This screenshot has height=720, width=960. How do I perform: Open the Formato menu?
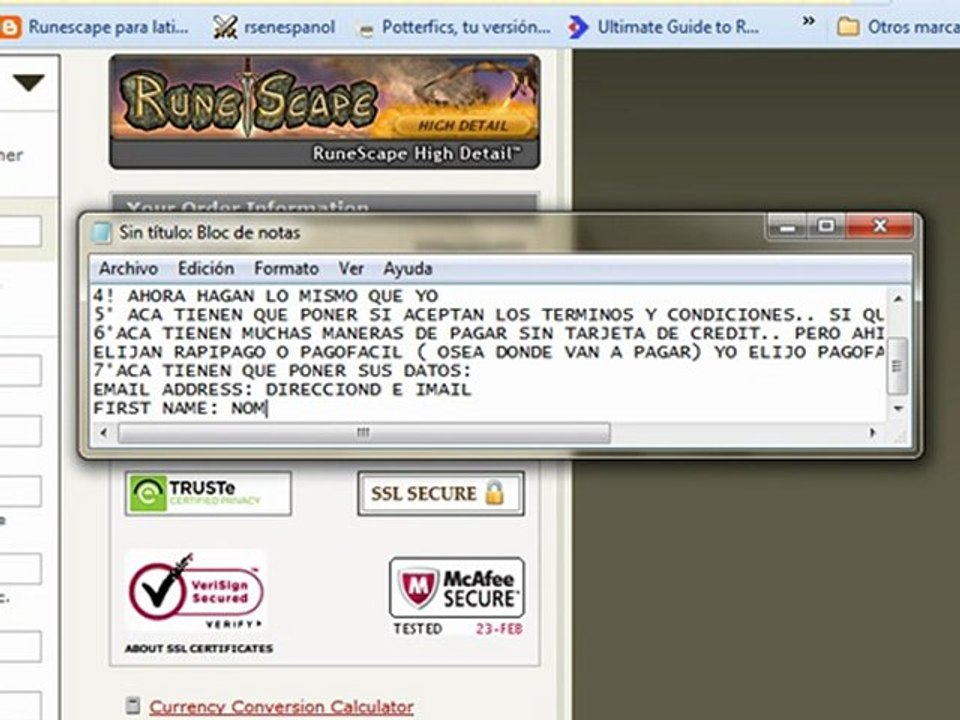[x=286, y=268]
